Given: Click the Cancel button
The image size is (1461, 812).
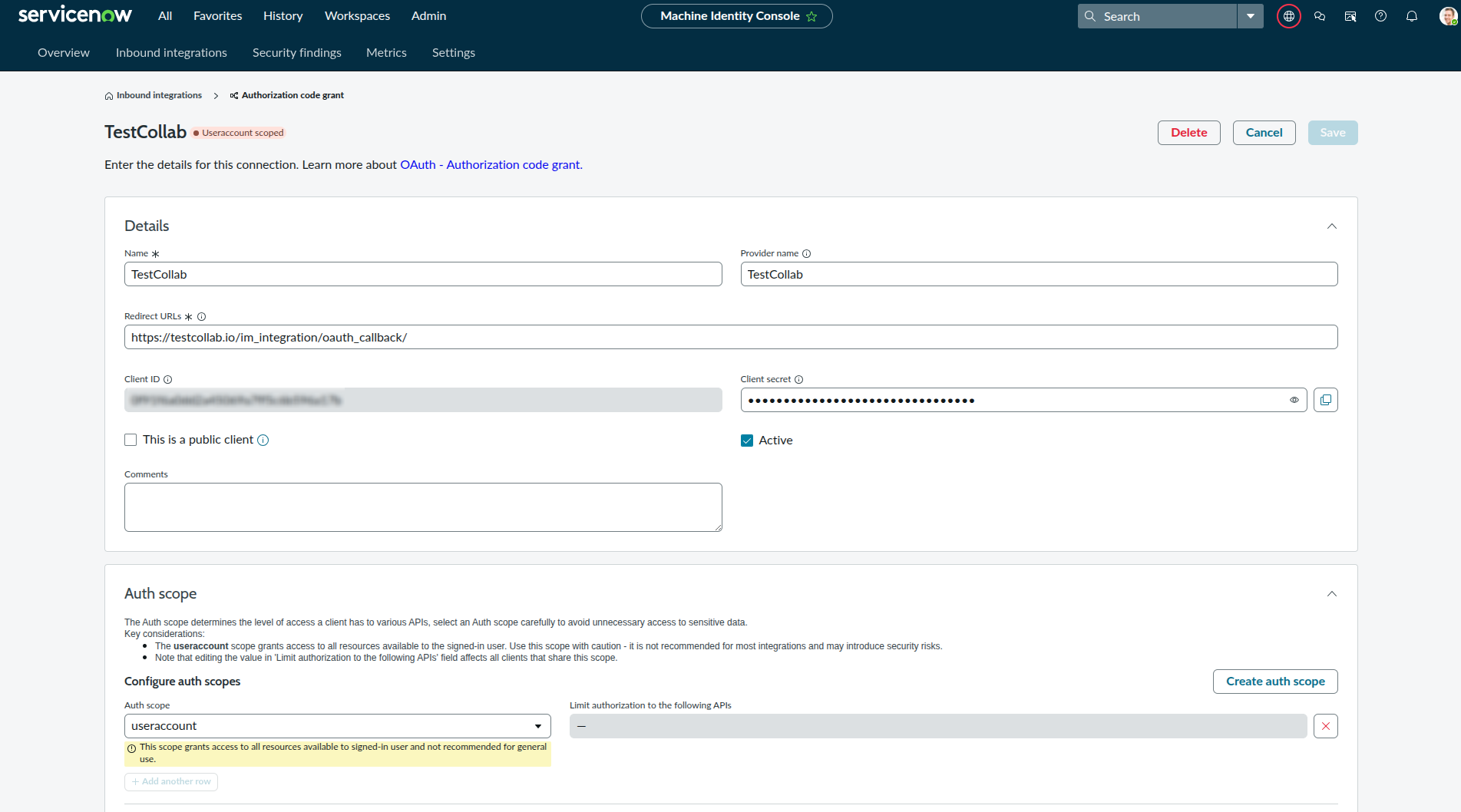Looking at the screenshot, I should coord(1264,133).
